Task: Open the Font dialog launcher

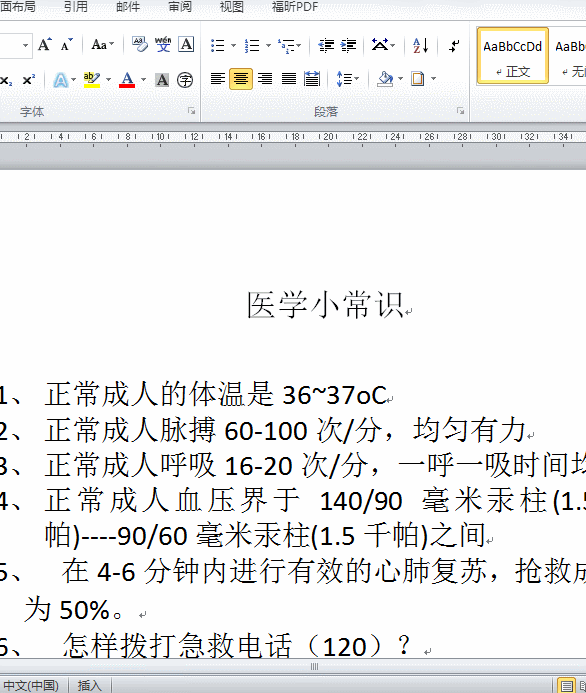Action: (192, 111)
